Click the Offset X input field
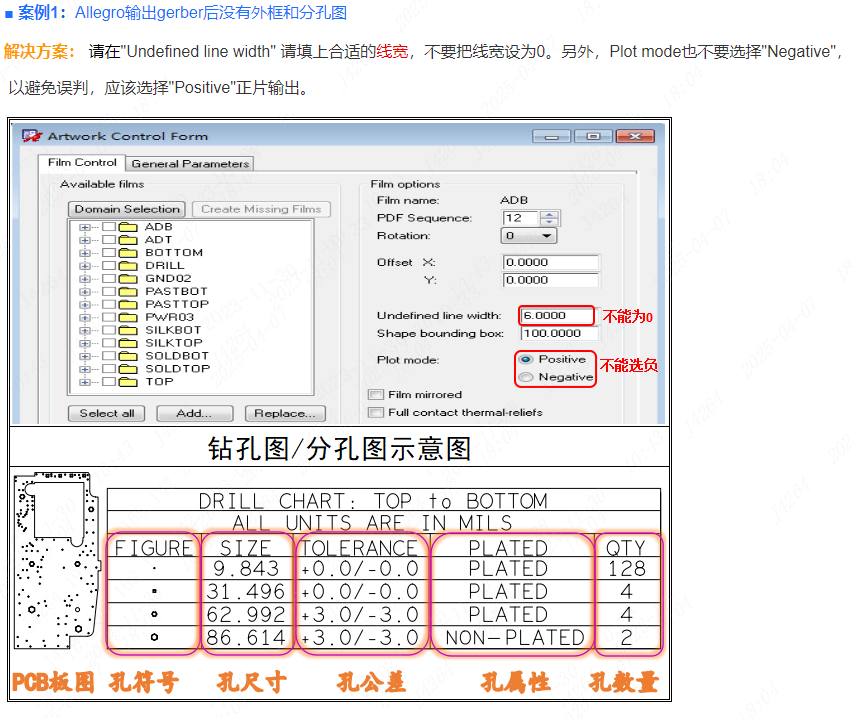Image resolution: width=851 pixels, height=719 pixels. coord(551,263)
